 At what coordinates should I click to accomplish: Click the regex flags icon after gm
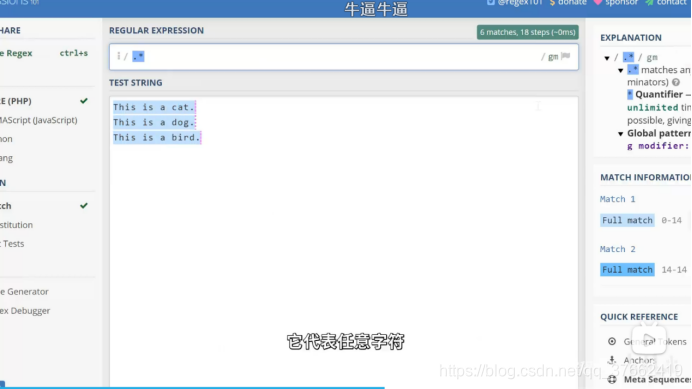tap(566, 56)
